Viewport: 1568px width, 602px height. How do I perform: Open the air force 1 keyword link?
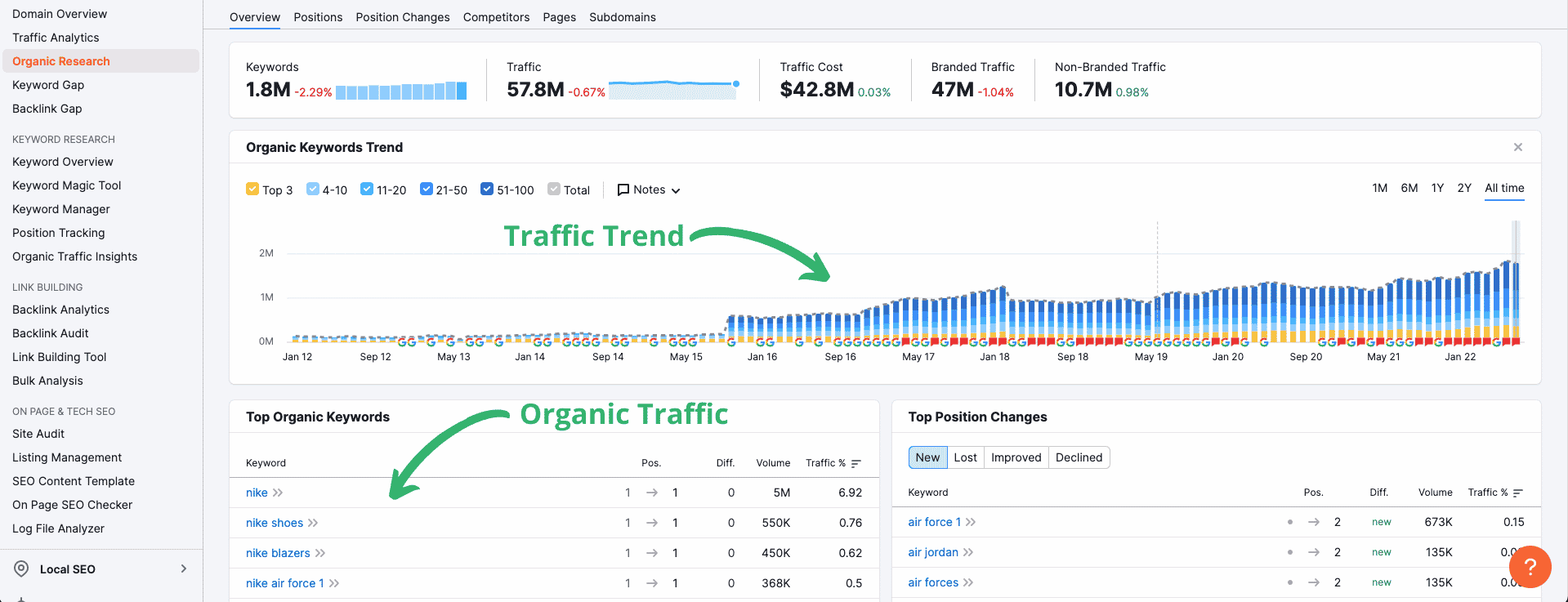click(935, 522)
